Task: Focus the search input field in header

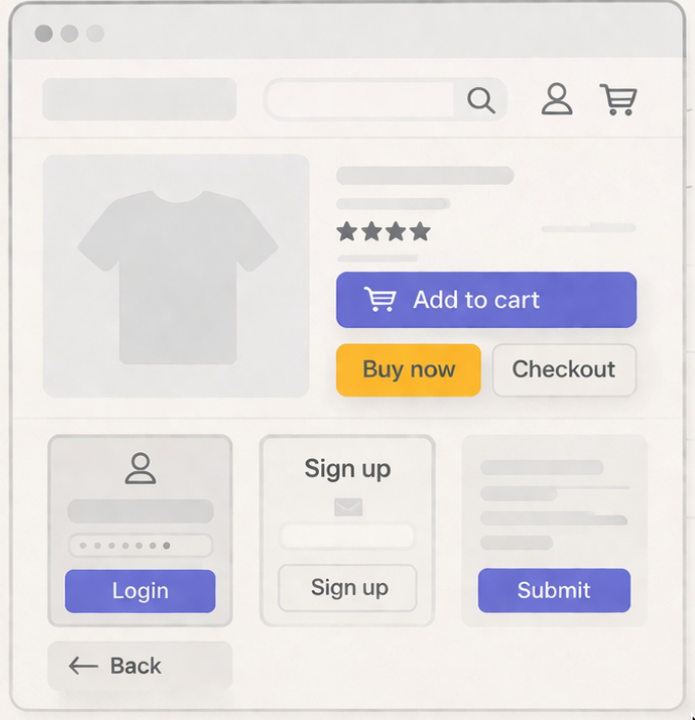Action: [360, 100]
